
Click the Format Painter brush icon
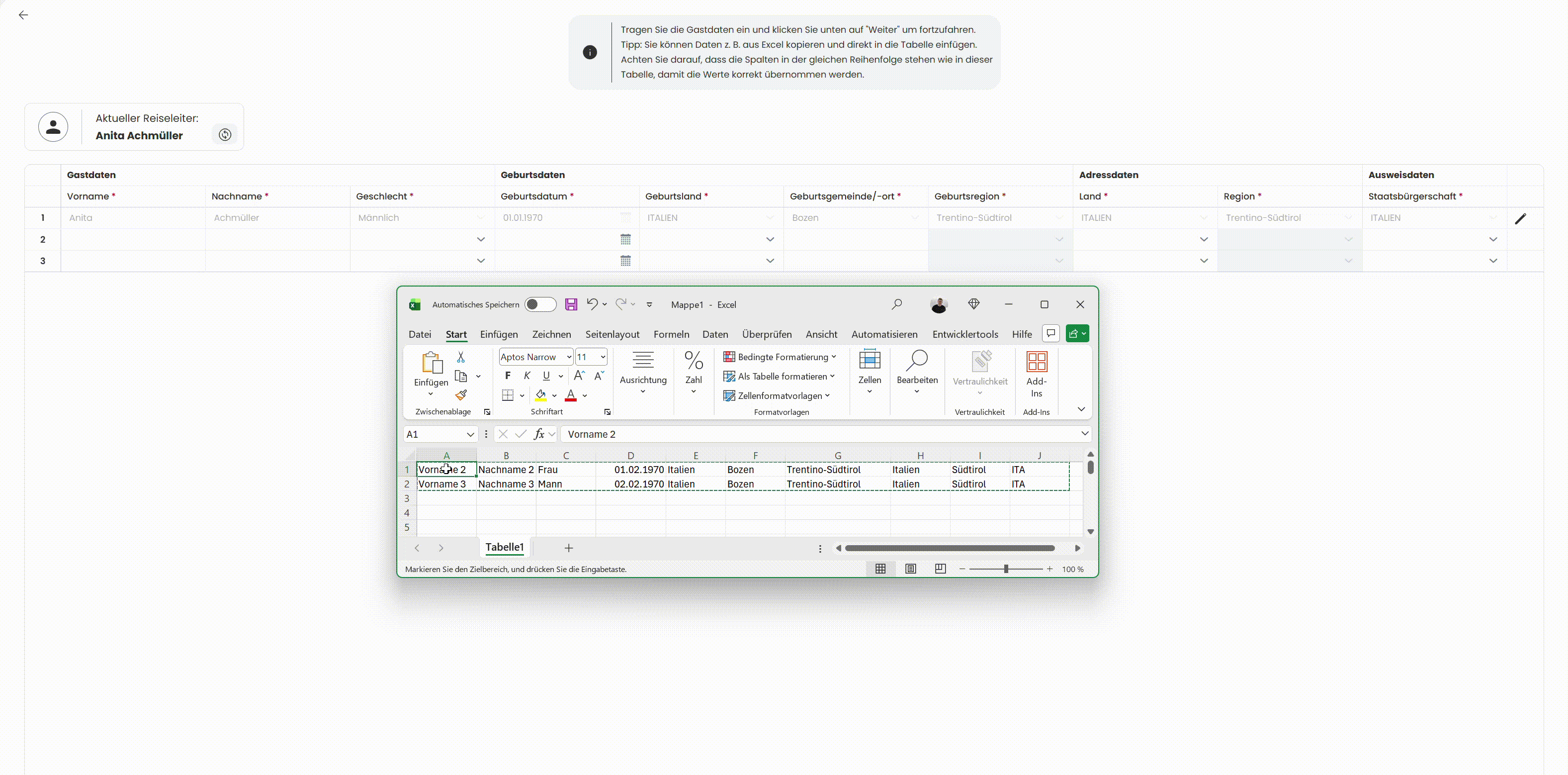(461, 395)
